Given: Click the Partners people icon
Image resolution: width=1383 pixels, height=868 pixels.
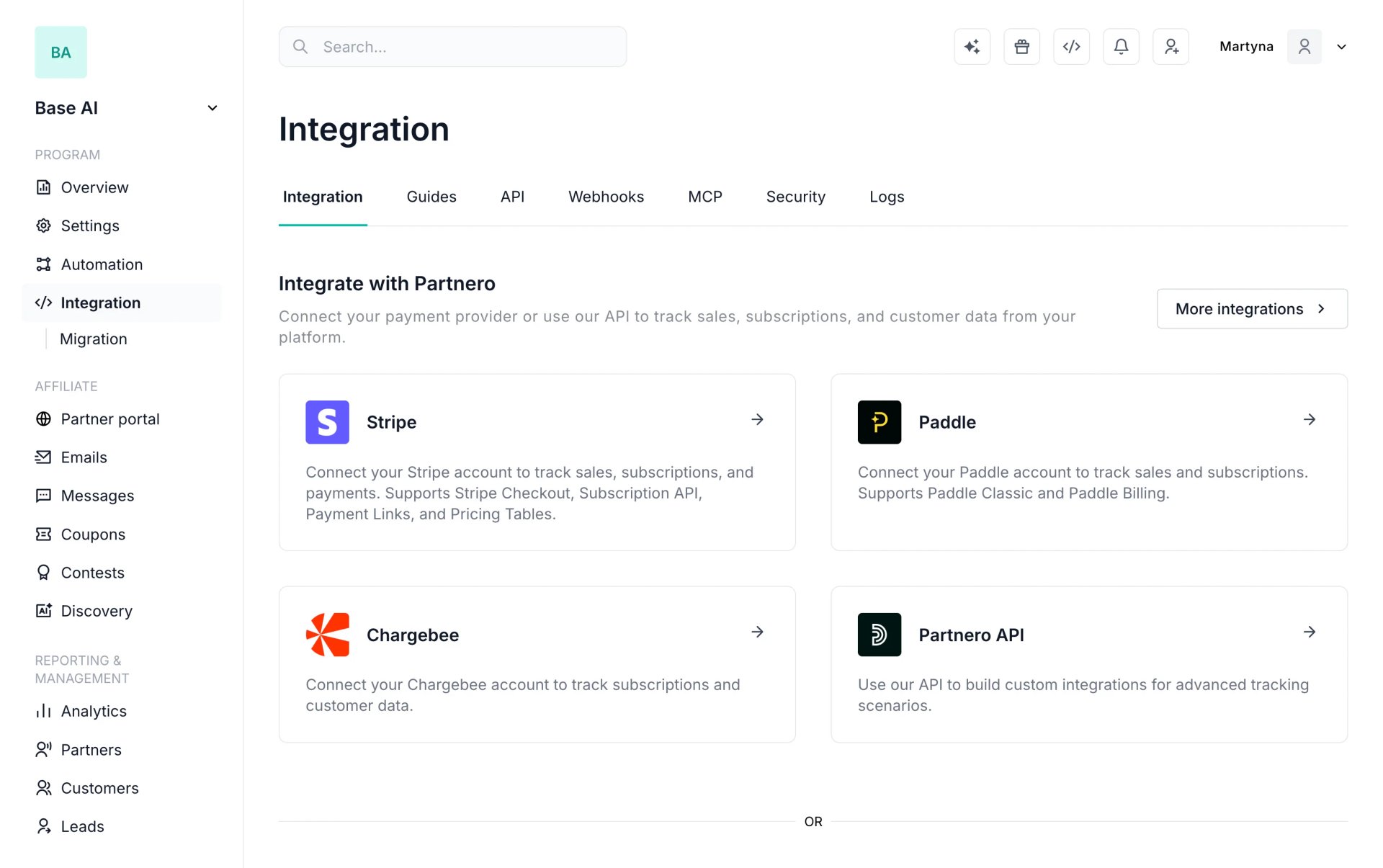Looking at the screenshot, I should tap(43, 750).
